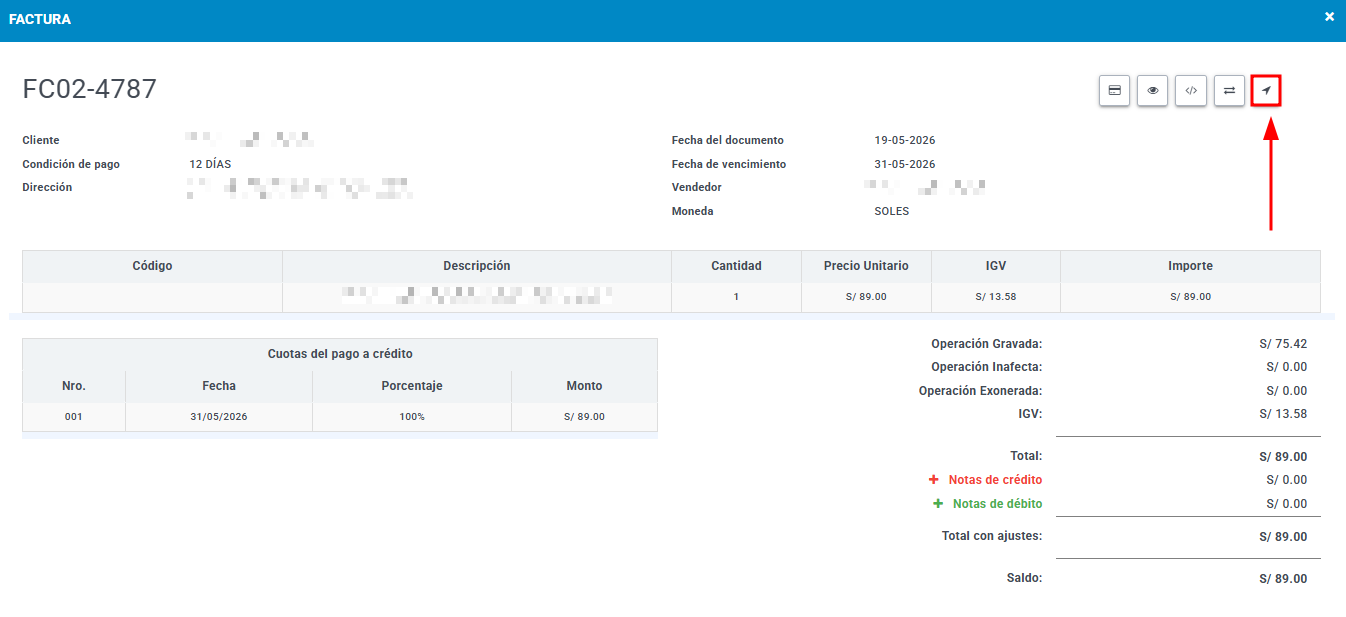The height and width of the screenshot is (617, 1346).
Task: Open the Notas de crédito link
Action: pos(995,480)
